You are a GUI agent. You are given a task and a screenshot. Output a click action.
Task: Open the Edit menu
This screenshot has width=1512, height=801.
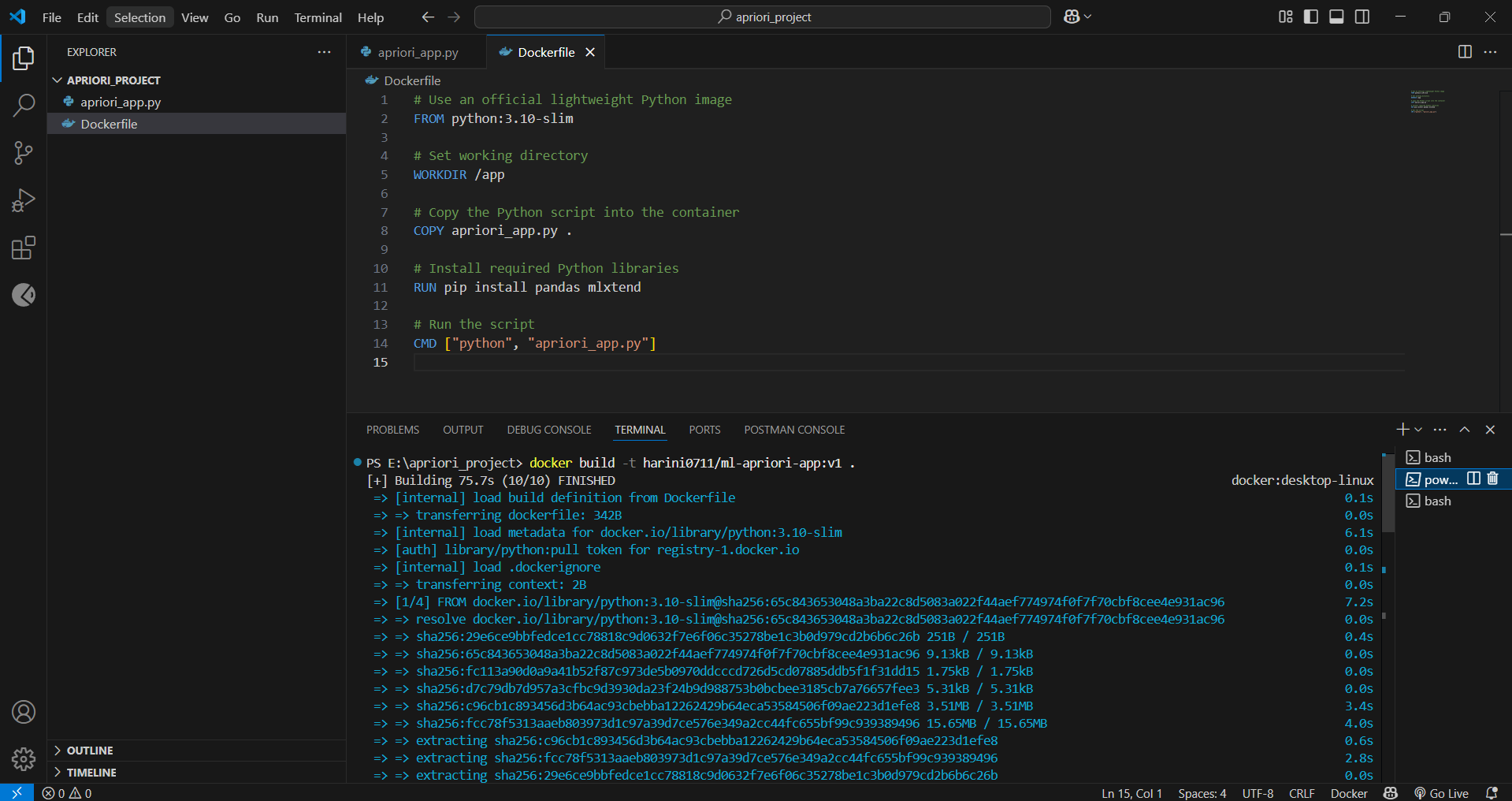(87, 17)
